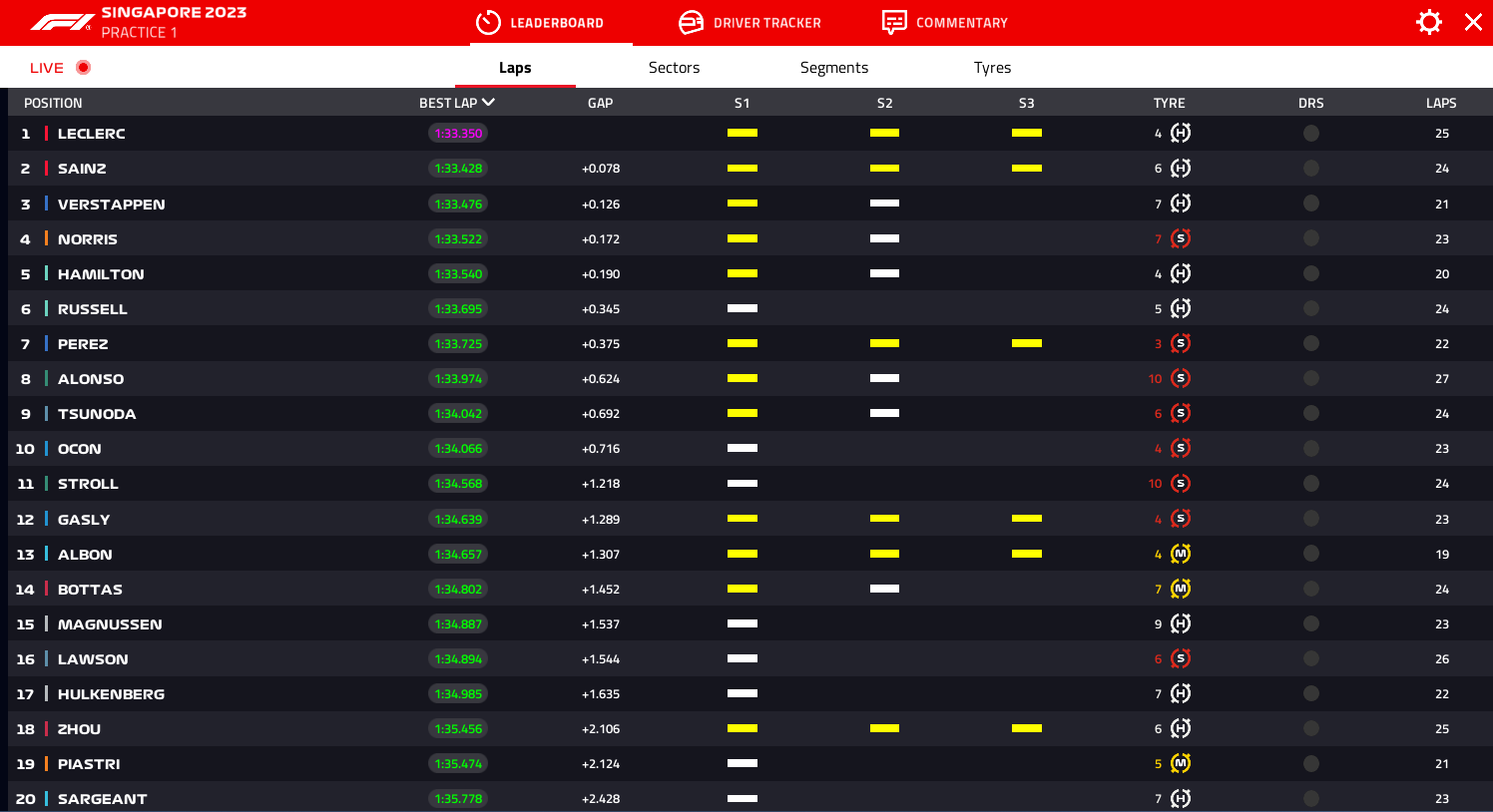Screen dimensions: 1493x812
Task: Click Stroll's soft tyre icon
Action: tap(1181, 483)
